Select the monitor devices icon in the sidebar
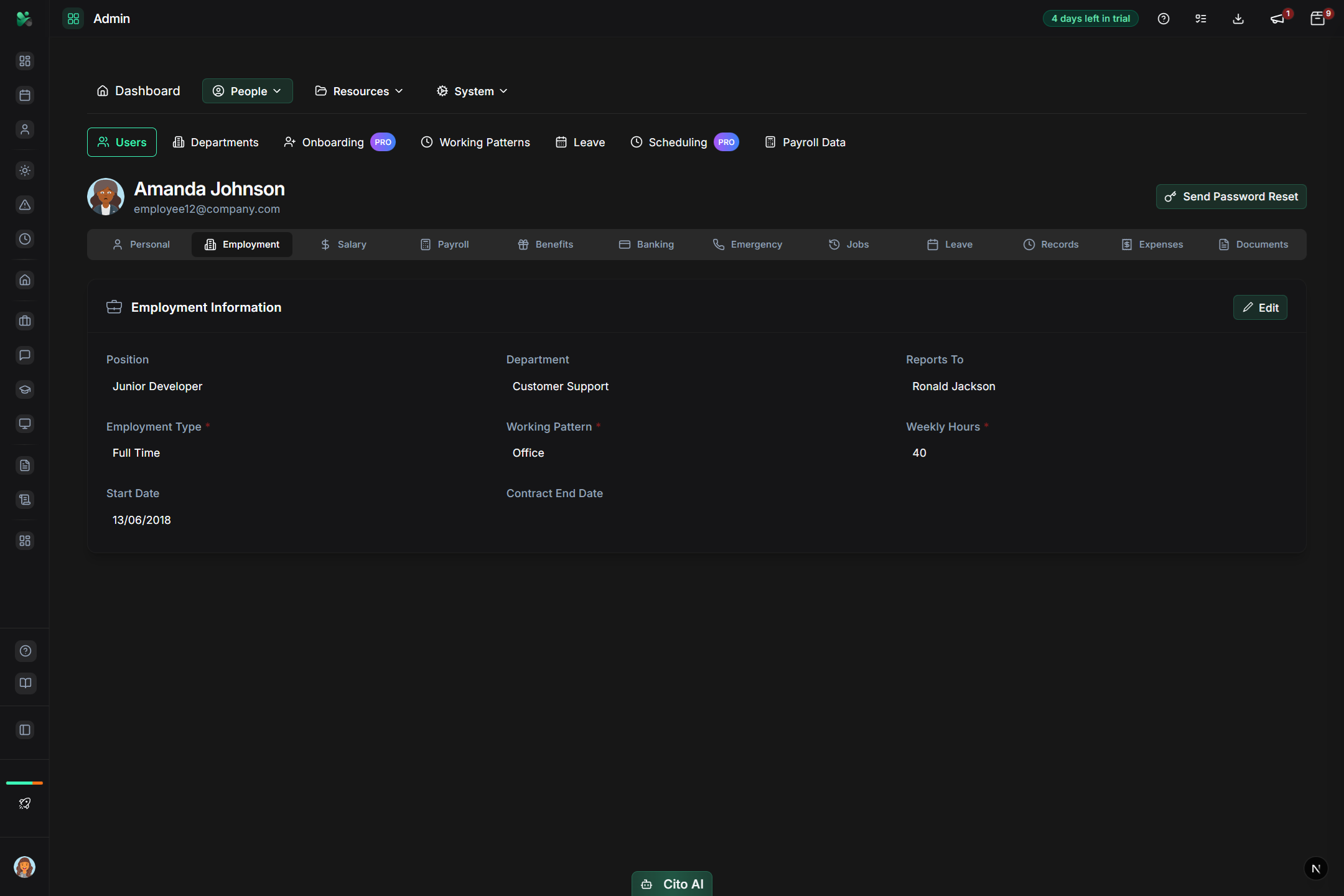 point(25,424)
